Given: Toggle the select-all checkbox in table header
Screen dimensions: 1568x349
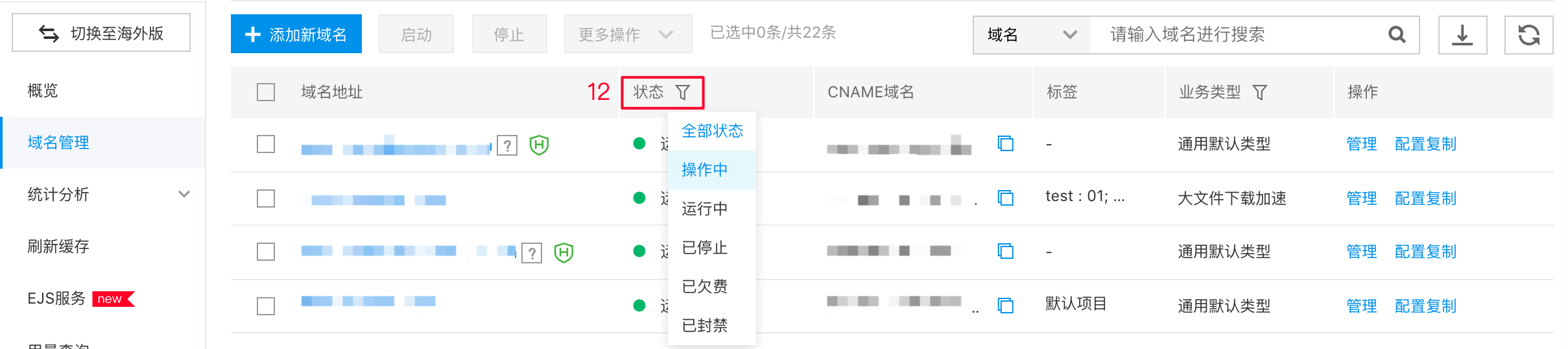Looking at the screenshot, I should coord(266,92).
